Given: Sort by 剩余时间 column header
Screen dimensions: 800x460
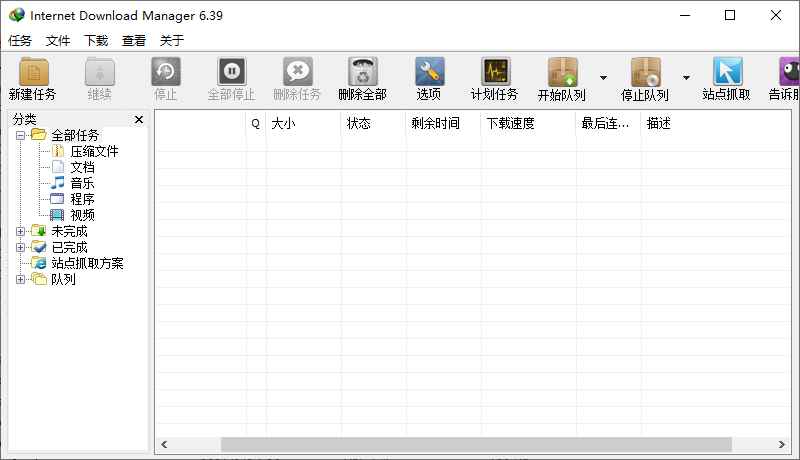Looking at the screenshot, I should pos(443,123).
